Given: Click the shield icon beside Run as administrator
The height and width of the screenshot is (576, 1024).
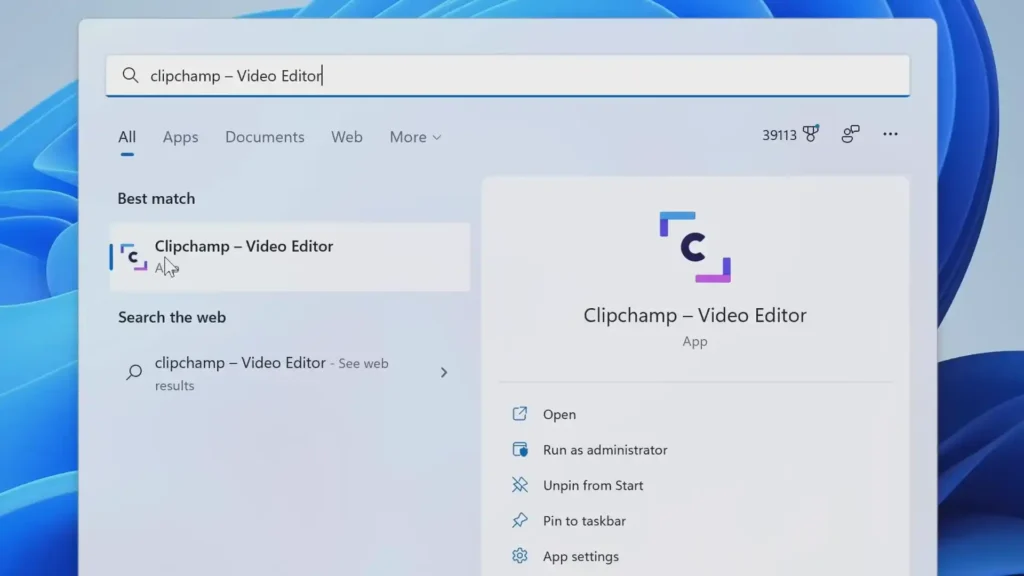Looking at the screenshot, I should (x=520, y=450).
